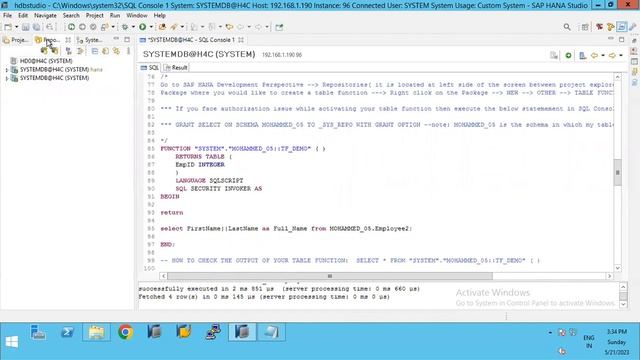This screenshot has height=360, width=640.
Task: Click the Save icon in the main toolbar
Action: (x=26, y=27)
